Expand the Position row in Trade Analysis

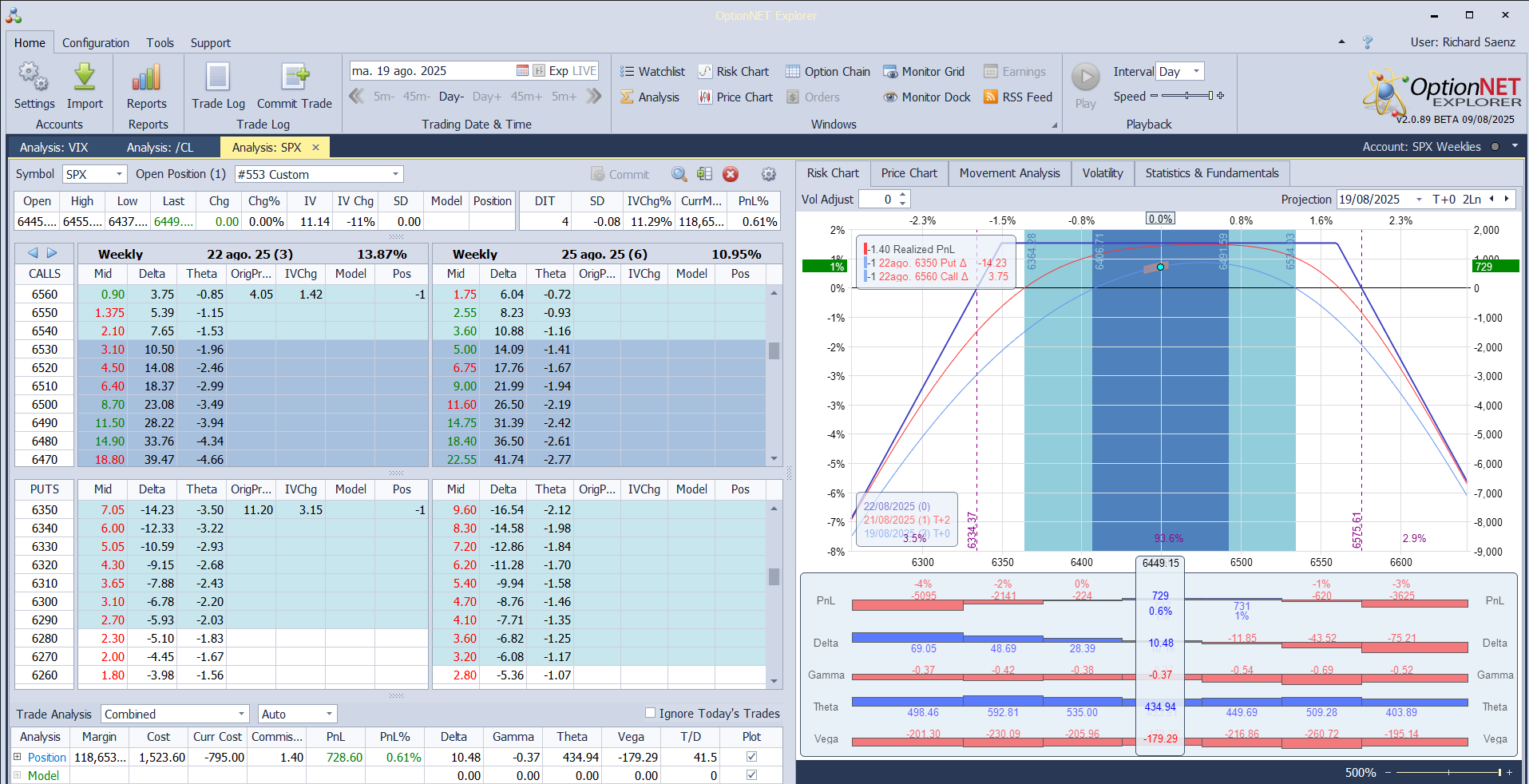click(17, 757)
